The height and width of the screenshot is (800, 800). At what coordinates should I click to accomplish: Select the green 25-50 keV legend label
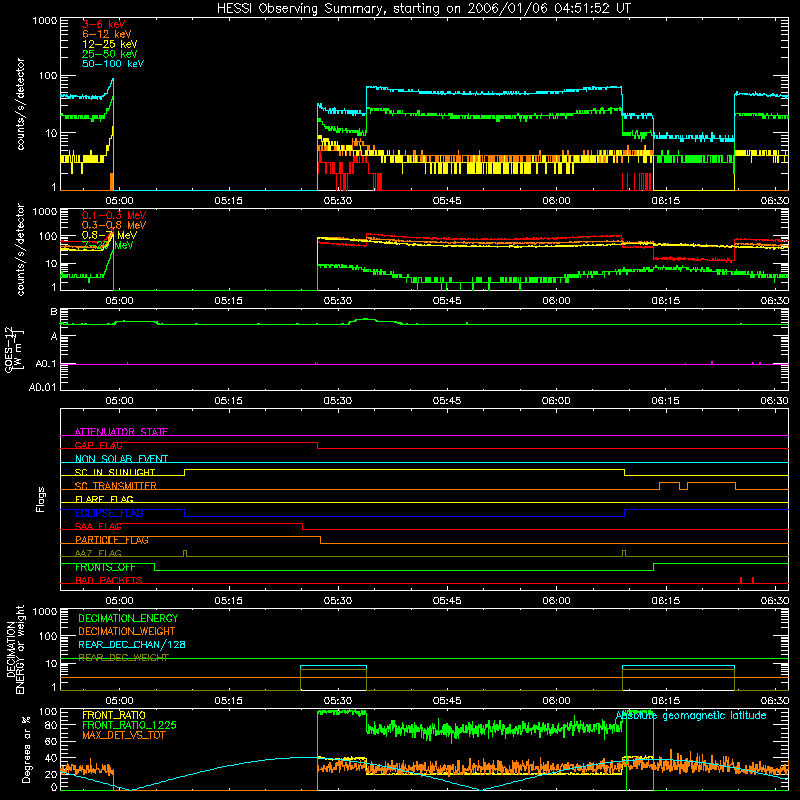point(110,54)
